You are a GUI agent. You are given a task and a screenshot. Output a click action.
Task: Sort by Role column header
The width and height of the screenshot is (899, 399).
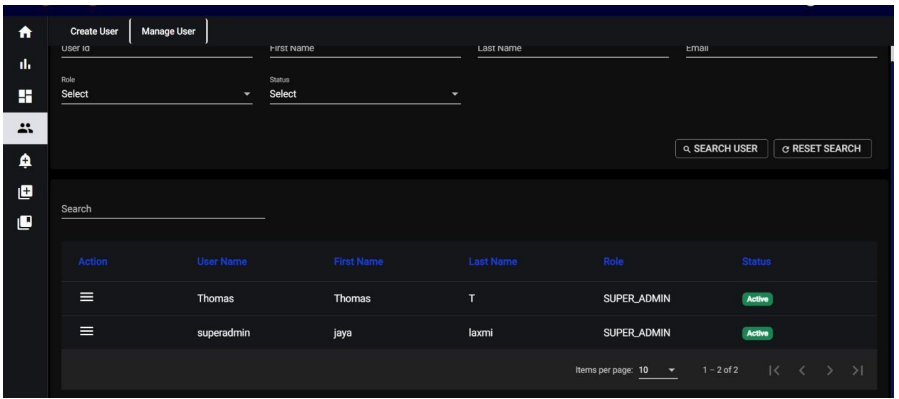click(x=613, y=261)
